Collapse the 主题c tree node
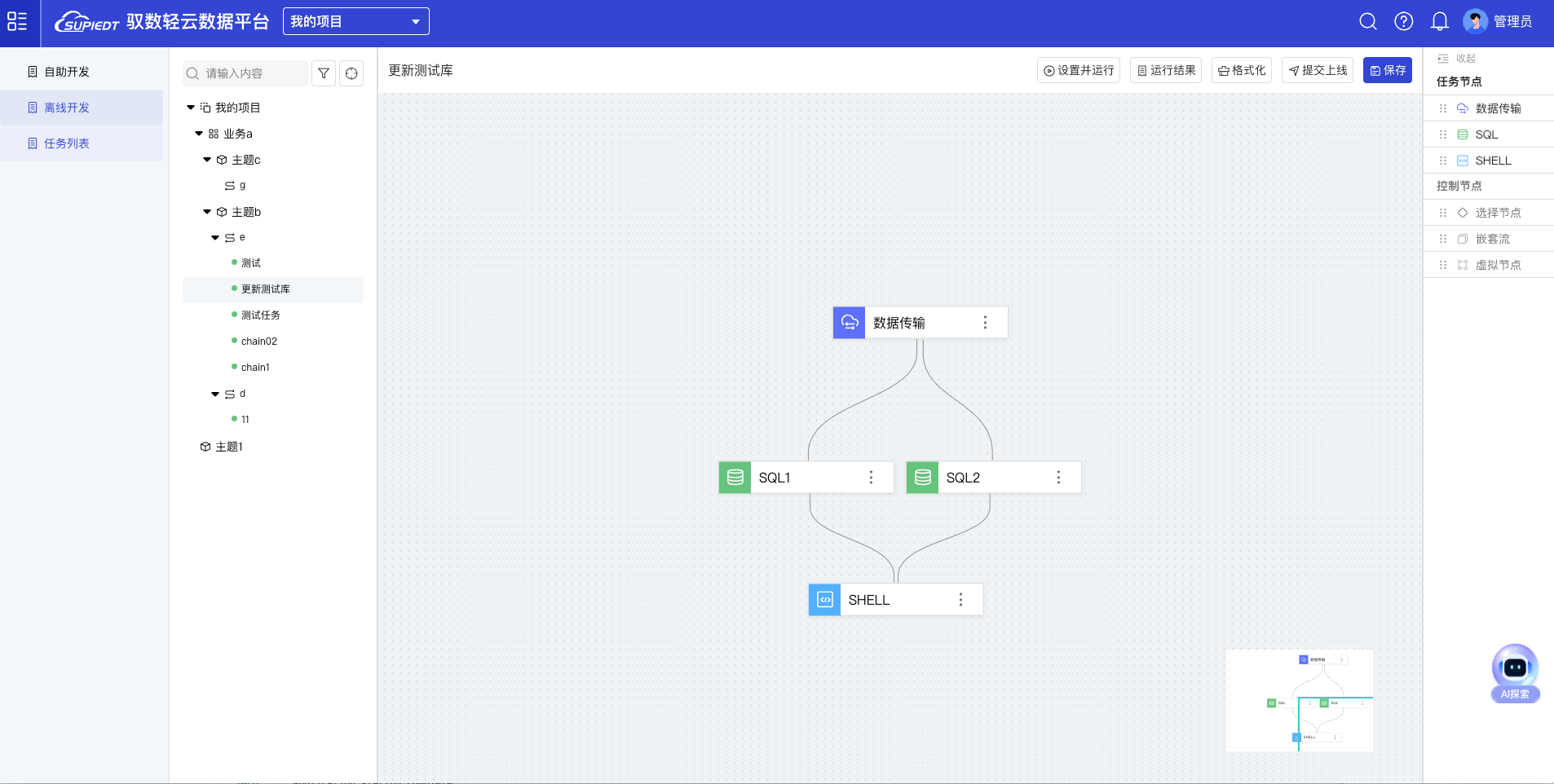Image resolution: width=1554 pixels, height=784 pixels. click(207, 160)
